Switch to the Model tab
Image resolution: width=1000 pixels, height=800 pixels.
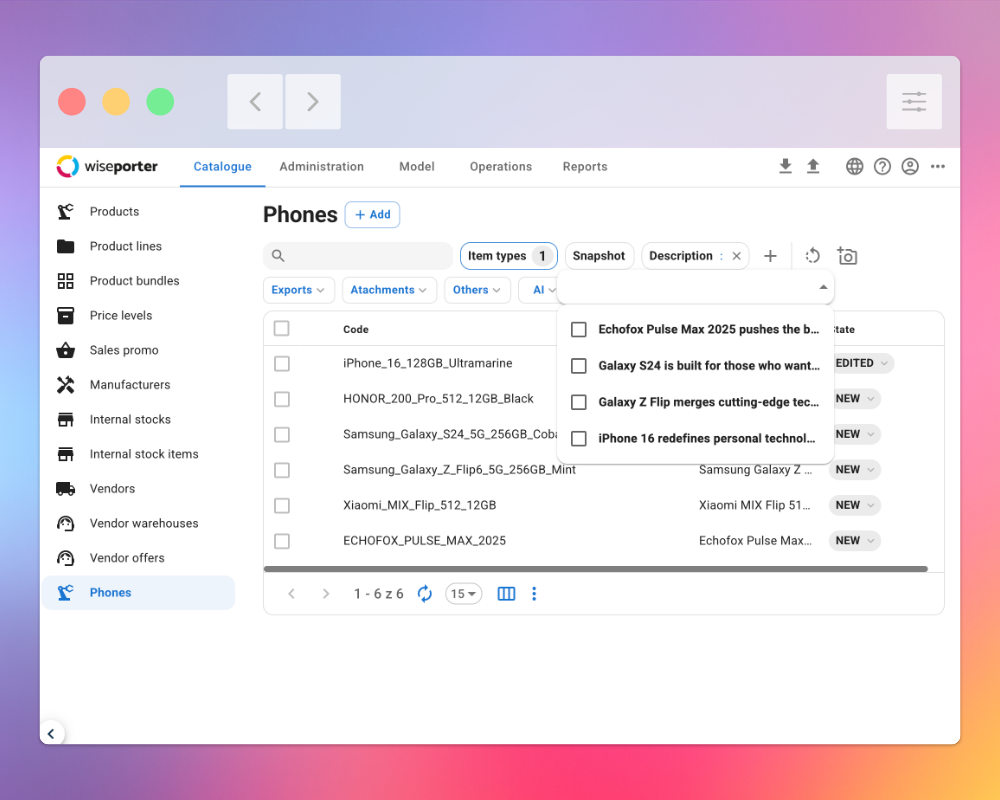tap(417, 167)
